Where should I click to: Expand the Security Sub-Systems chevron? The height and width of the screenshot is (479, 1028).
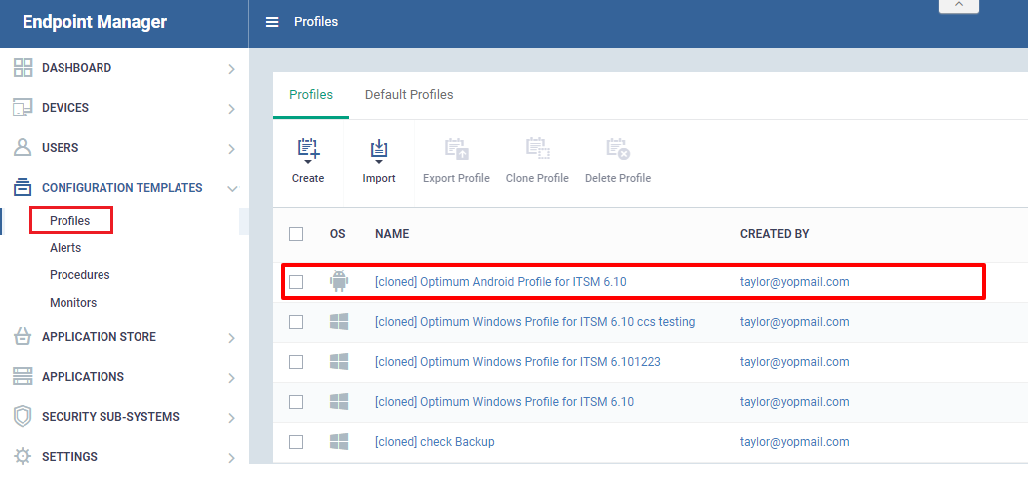(231, 418)
